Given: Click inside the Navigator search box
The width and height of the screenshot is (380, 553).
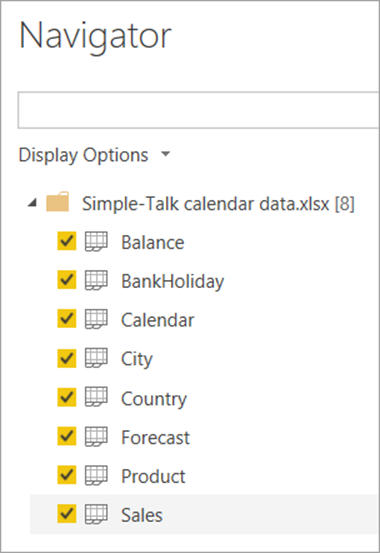Looking at the screenshot, I should tap(199, 110).
